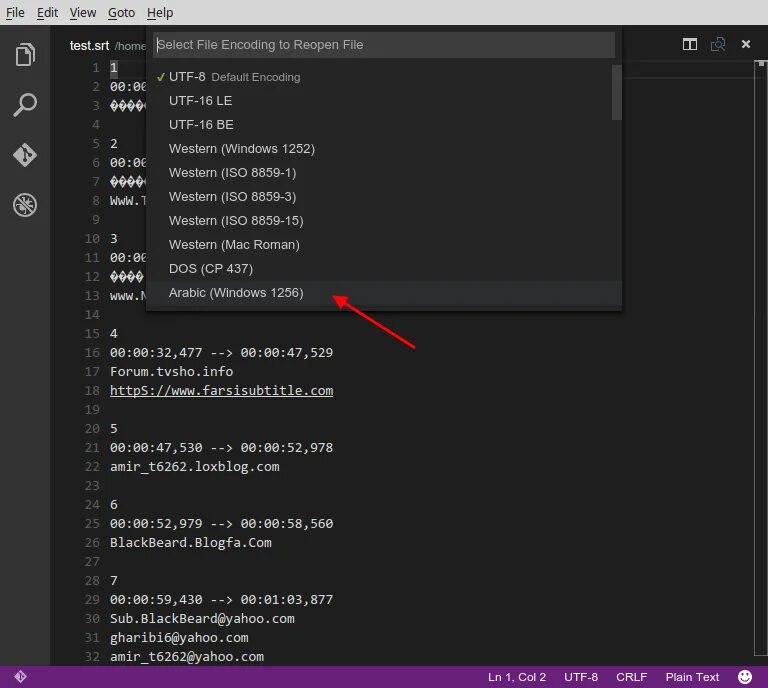Select Arabic (Windows 1256) encoding
Screen dimensions: 768x688
pos(384,293)
